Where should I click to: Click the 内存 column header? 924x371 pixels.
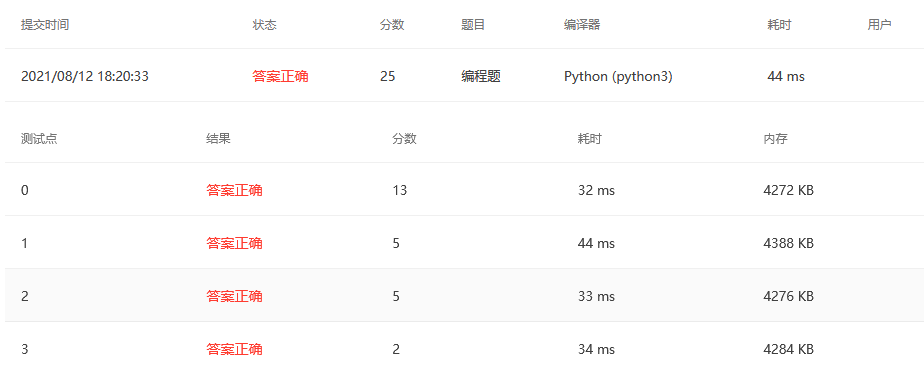click(776, 139)
